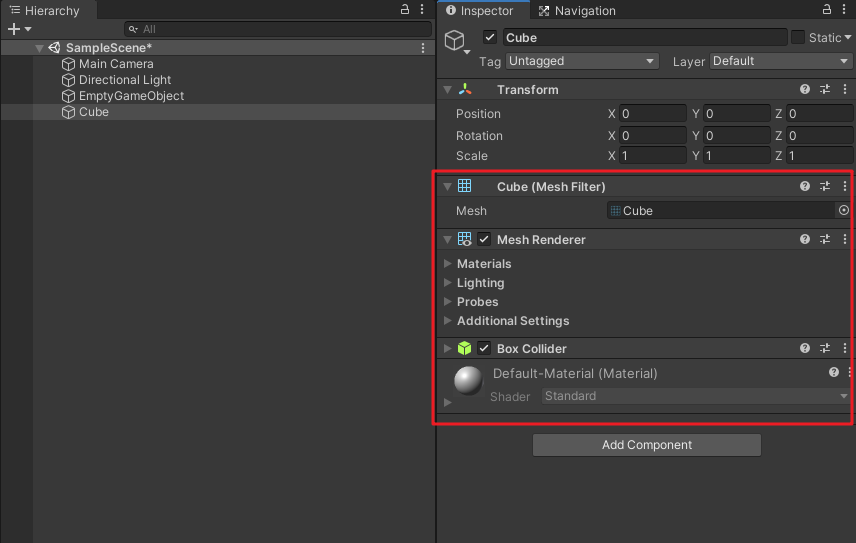Open the Layer dropdown showing Default

pos(781,61)
